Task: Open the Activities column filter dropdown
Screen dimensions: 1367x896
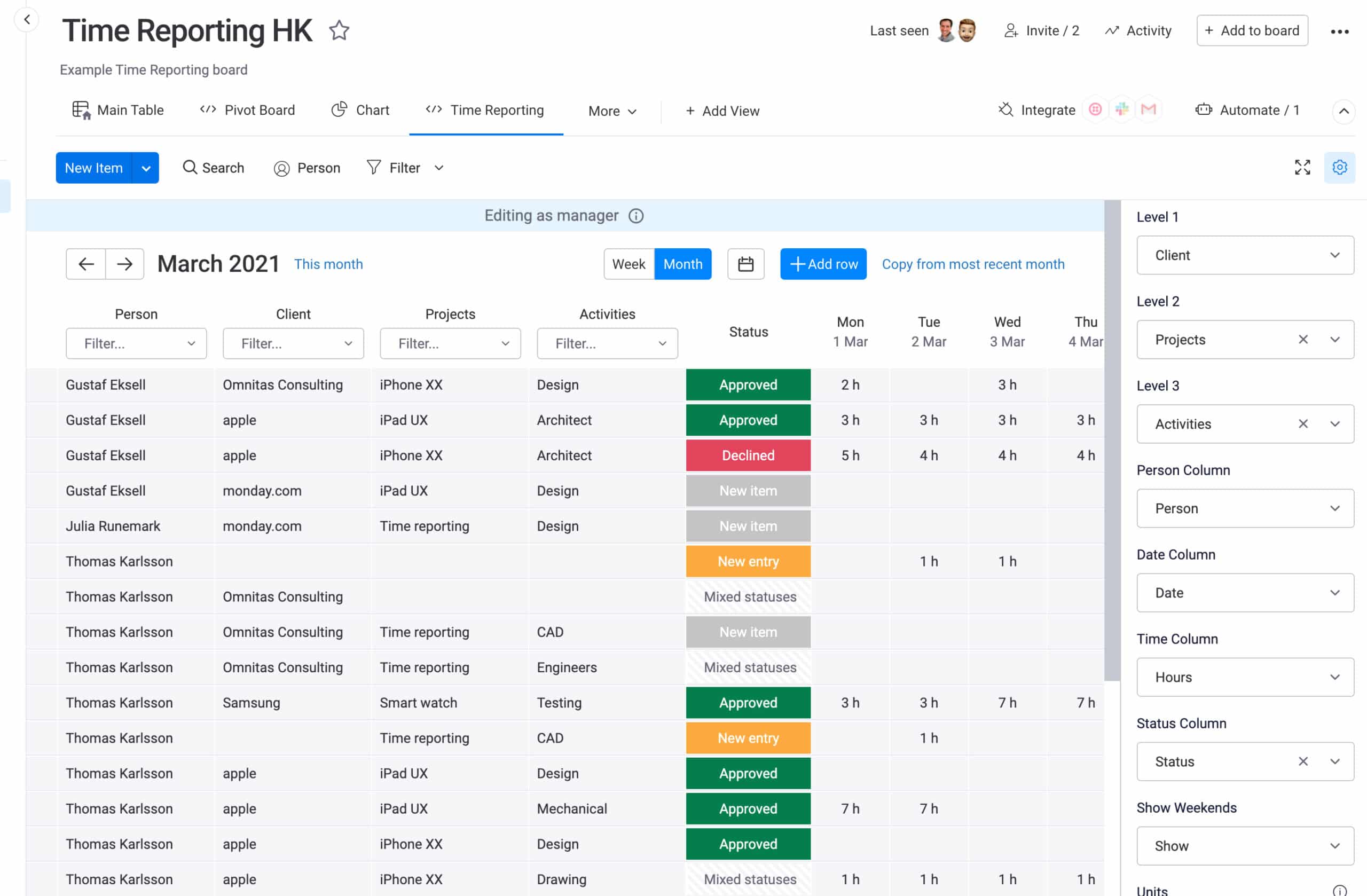Action: [x=607, y=343]
